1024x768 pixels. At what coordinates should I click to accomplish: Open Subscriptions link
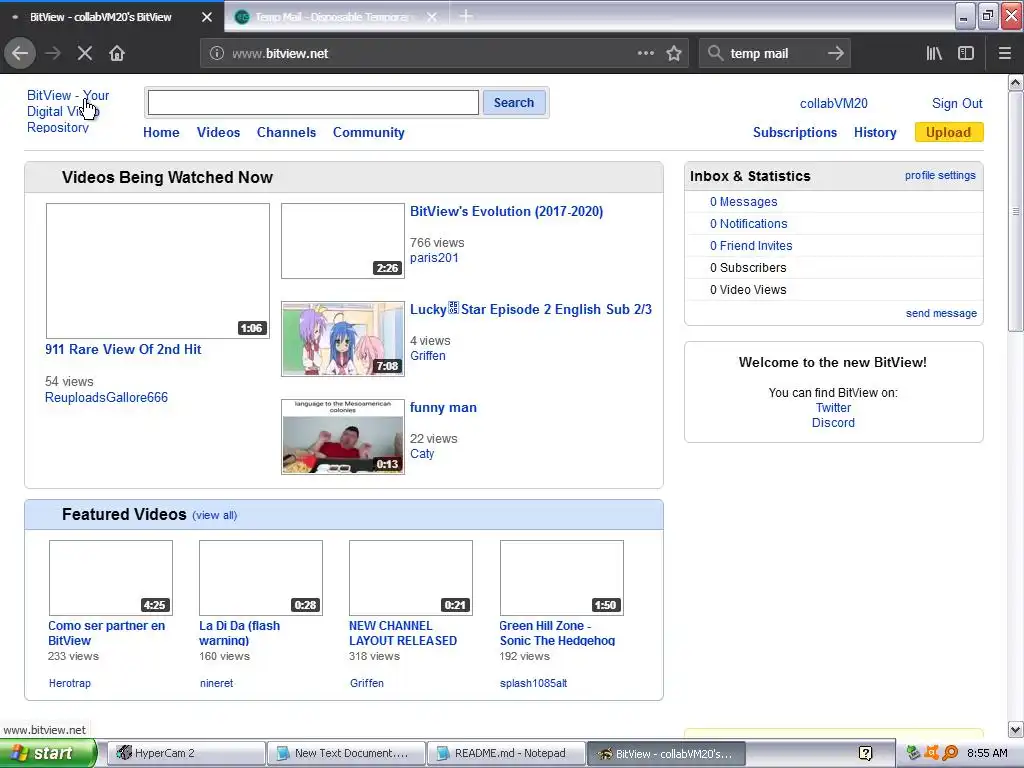(x=795, y=133)
